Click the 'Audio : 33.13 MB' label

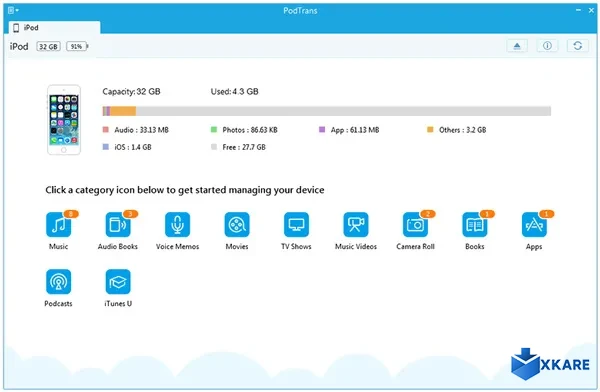[x=142, y=130]
